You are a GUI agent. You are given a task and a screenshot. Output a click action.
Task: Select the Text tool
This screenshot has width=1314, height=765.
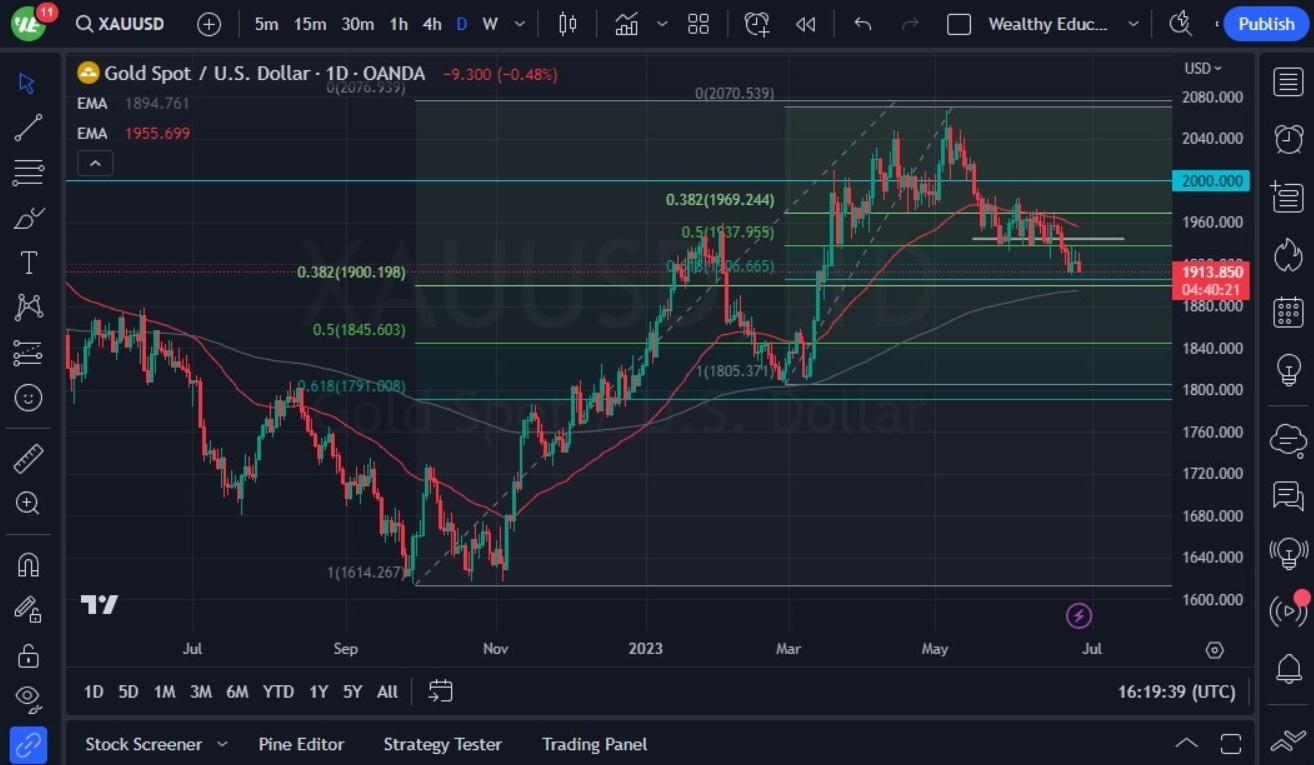tap(28, 263)
